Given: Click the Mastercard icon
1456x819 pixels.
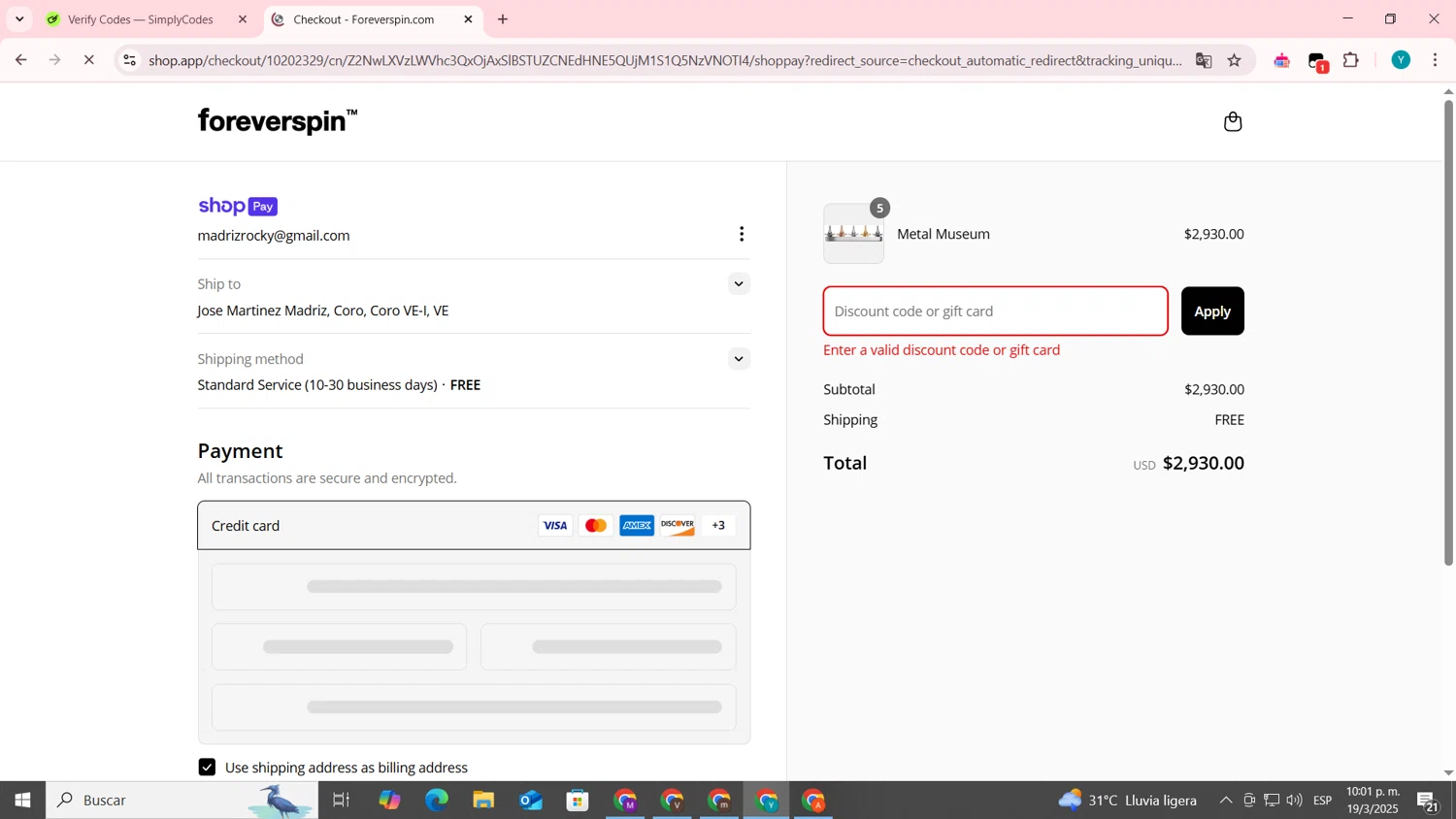Looking at the screenshot, I should coord(596,526).
